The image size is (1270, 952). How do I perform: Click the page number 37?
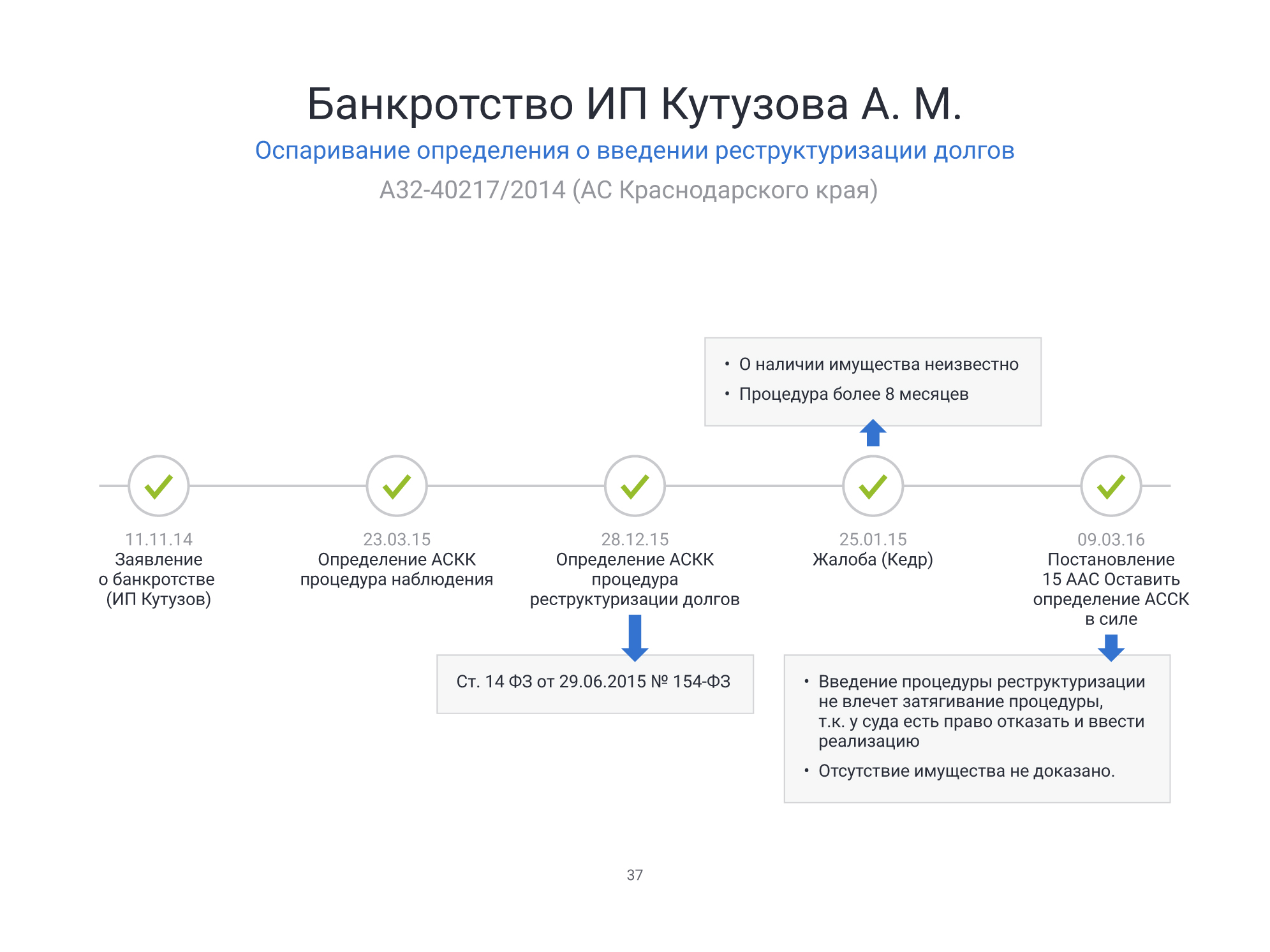(635, 875)
